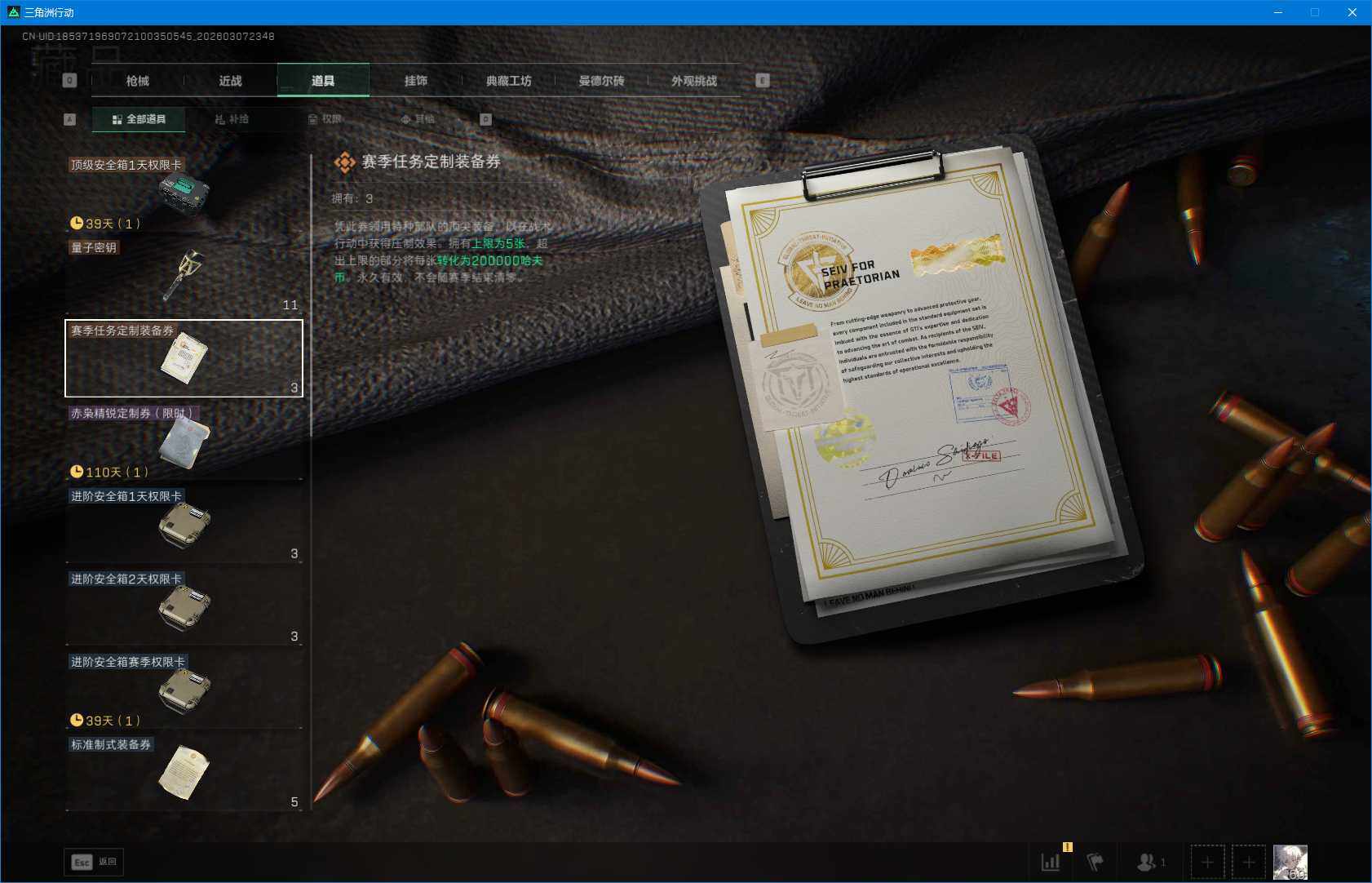Click the Q previous-tab key icon
This screenshot has height=883, width=1372.
click(69, 80)
